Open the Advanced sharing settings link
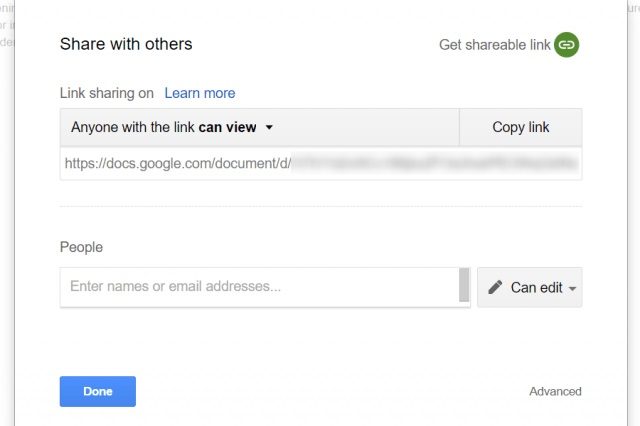Image resolution: width=640 pixels, height=426 pixels. pos(555,391)
